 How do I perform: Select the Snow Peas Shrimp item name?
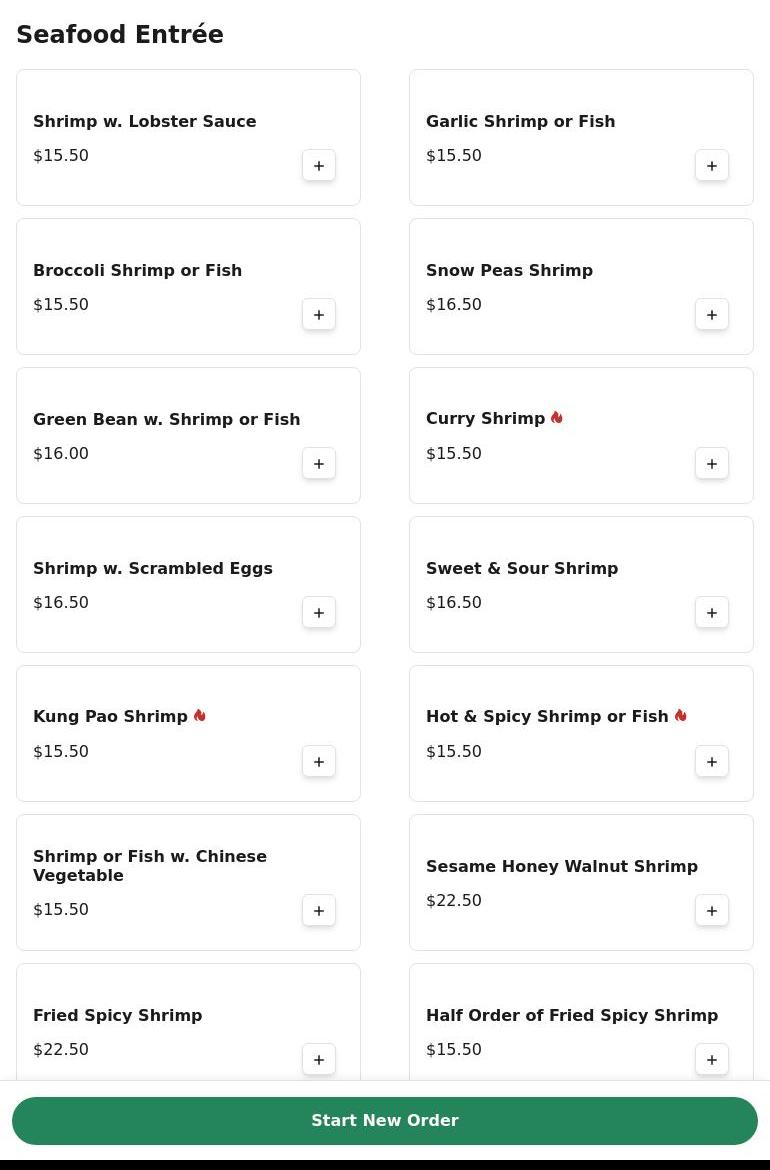coord(509,271)
